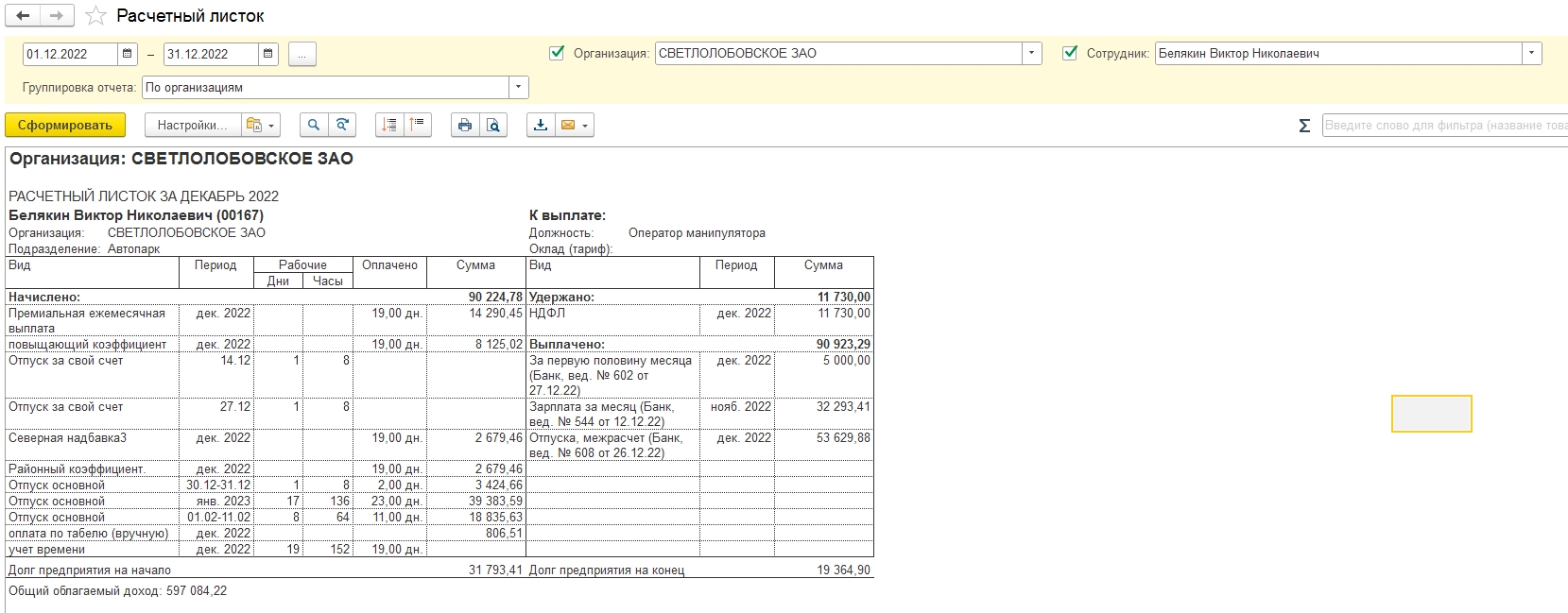The height and width of the screenshot is (613, 1568).
Task: Select accrued total 90 224,78
Action: click(495, 297)
